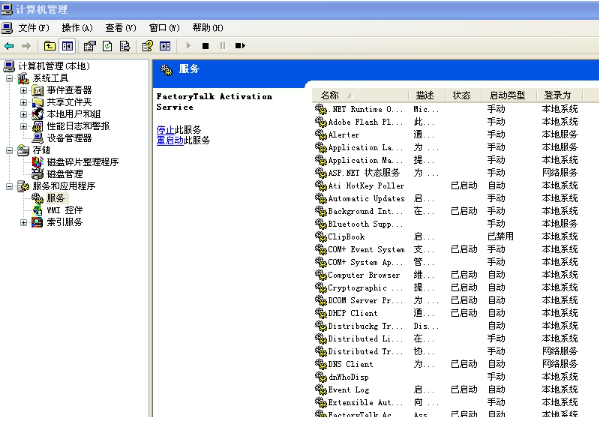The height and width of the screenshot is (433, 599).
Task: Open the 窗口(W) menu
Action: pos(164,28)
